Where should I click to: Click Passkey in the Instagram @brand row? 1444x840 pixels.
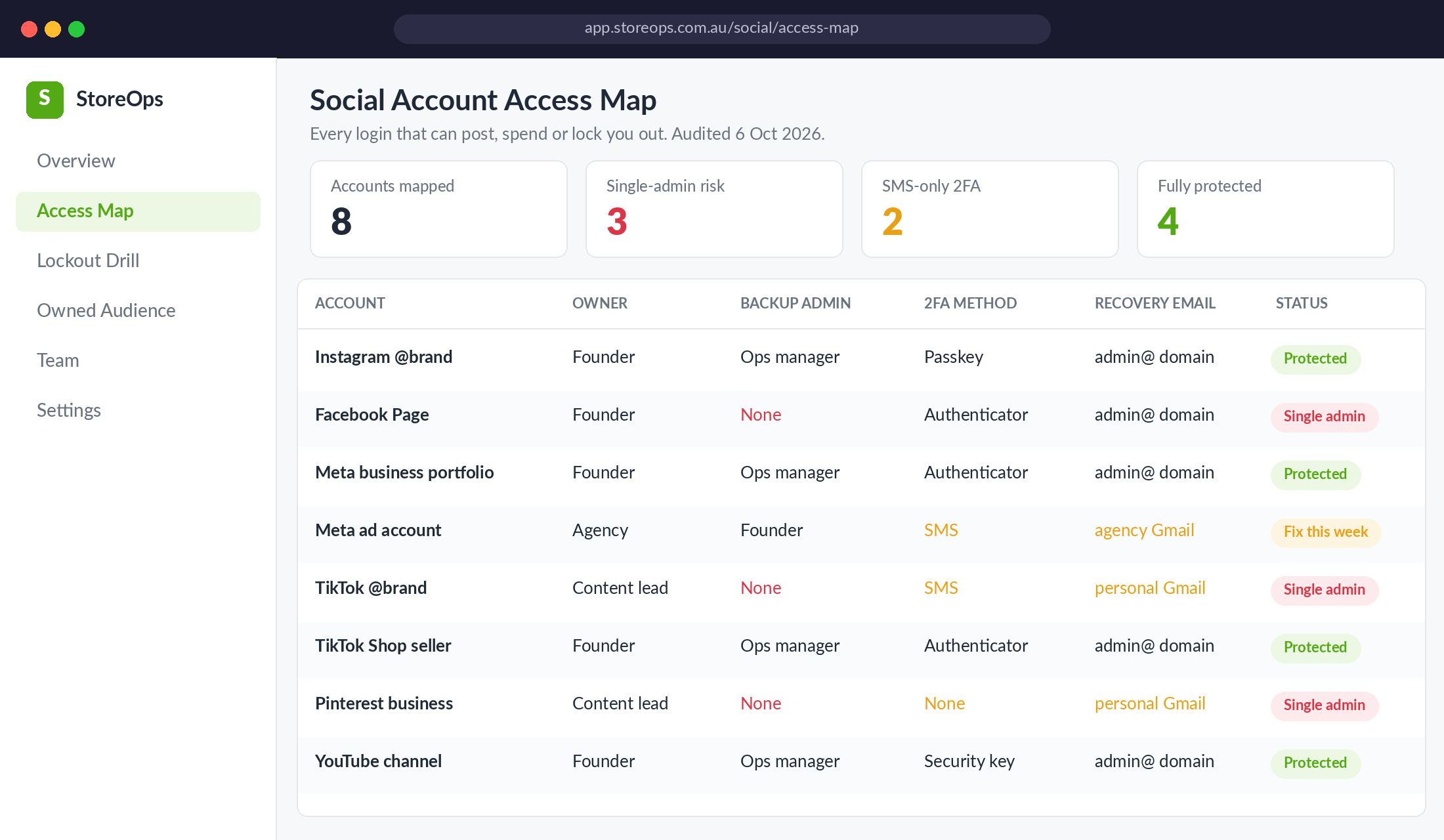coord(954,357)
